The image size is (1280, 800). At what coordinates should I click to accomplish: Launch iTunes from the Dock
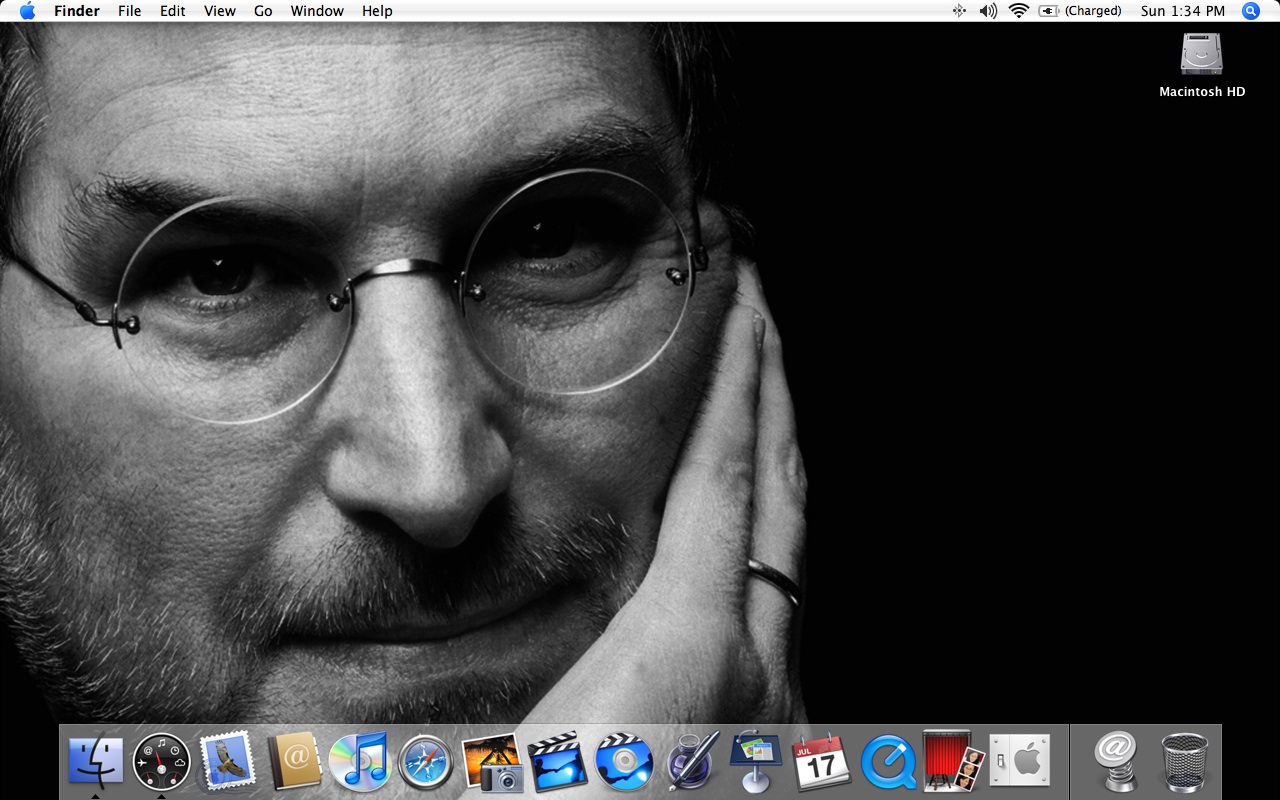(x=360, y=762)
